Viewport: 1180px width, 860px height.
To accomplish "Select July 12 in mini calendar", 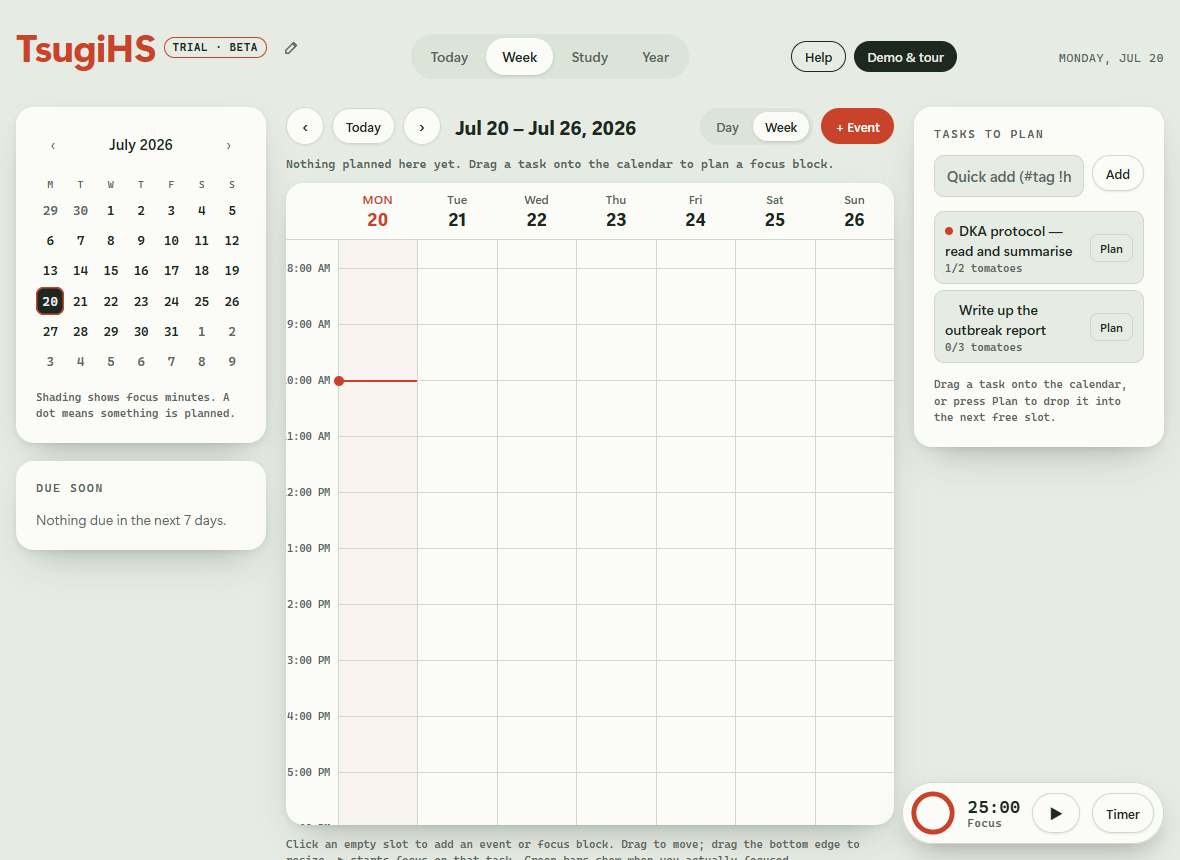I will (x=232, y=241).
